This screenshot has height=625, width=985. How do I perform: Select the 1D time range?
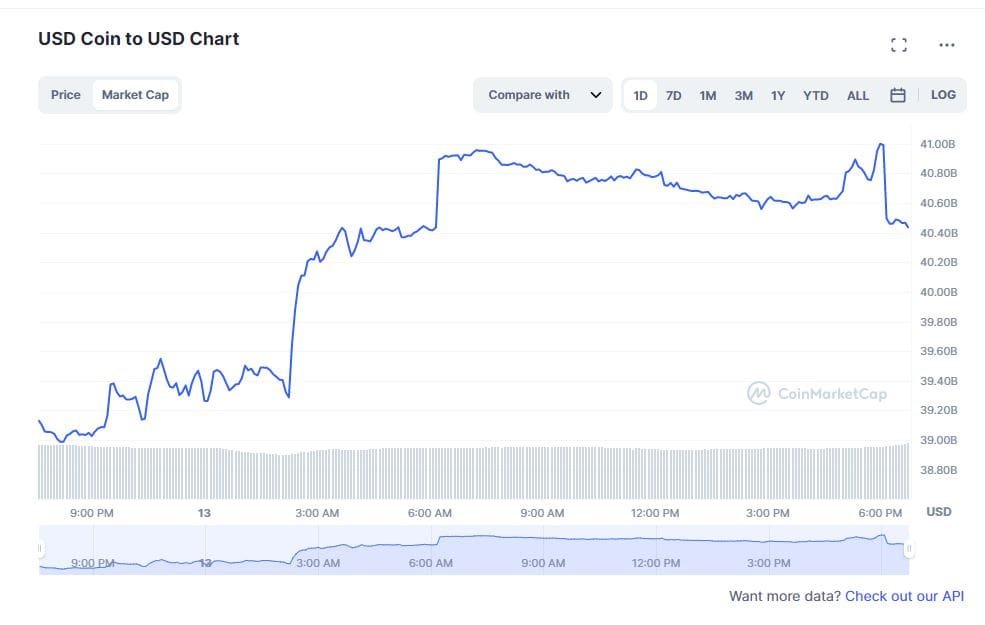(641, 96)
